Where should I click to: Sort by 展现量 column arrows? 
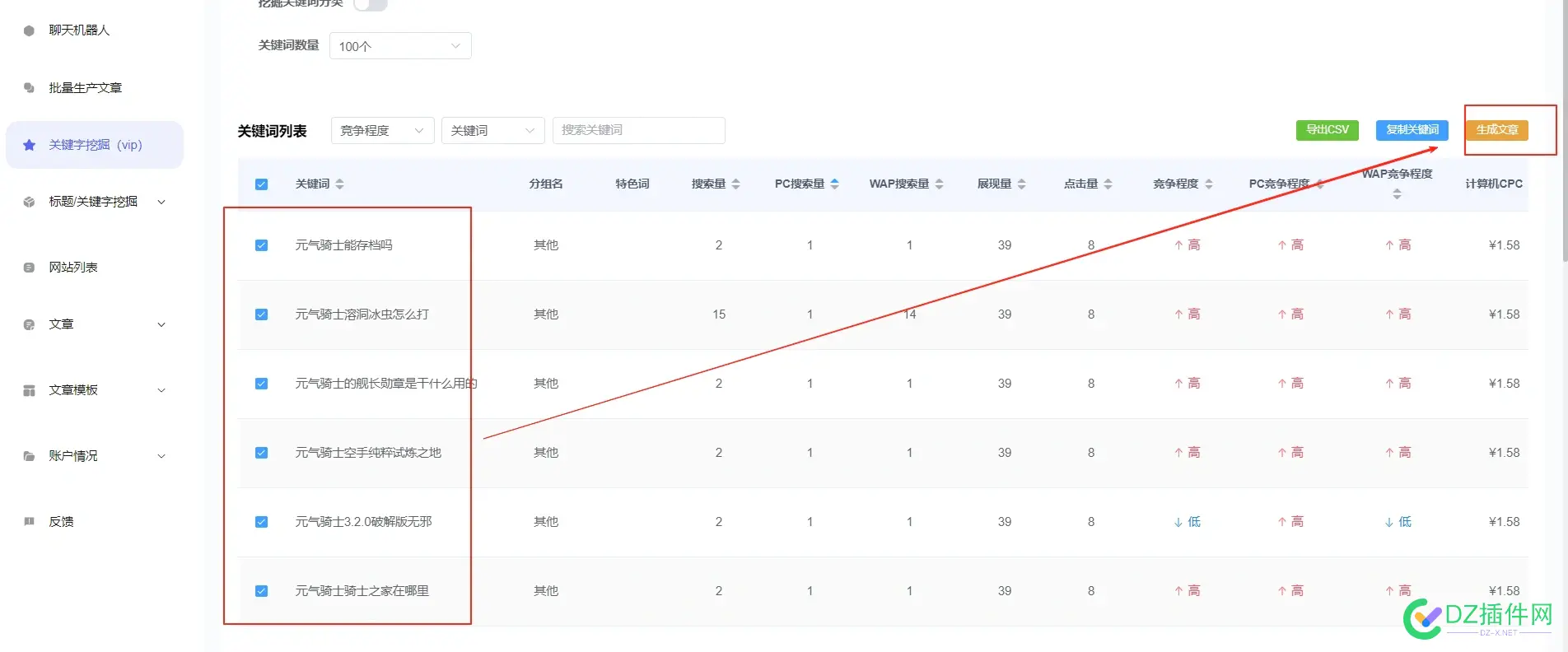(x=1021, y=184)
